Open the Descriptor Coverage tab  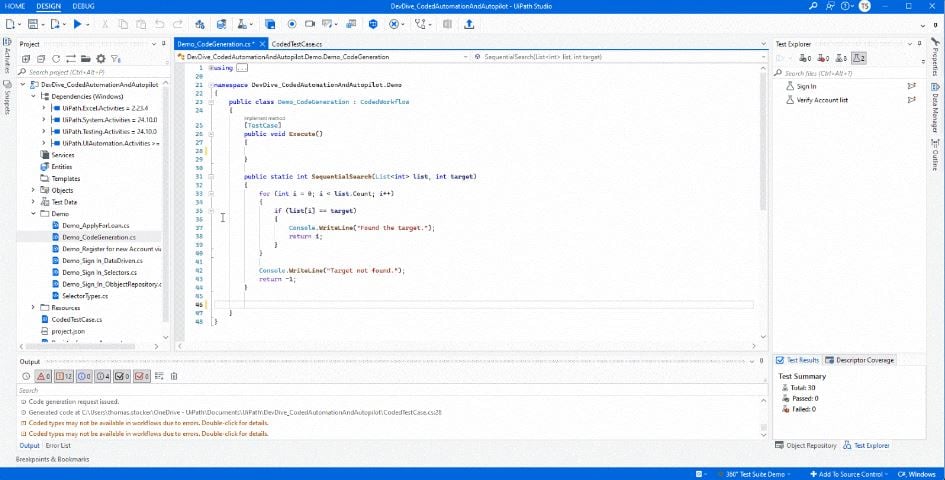coord(859,360)
